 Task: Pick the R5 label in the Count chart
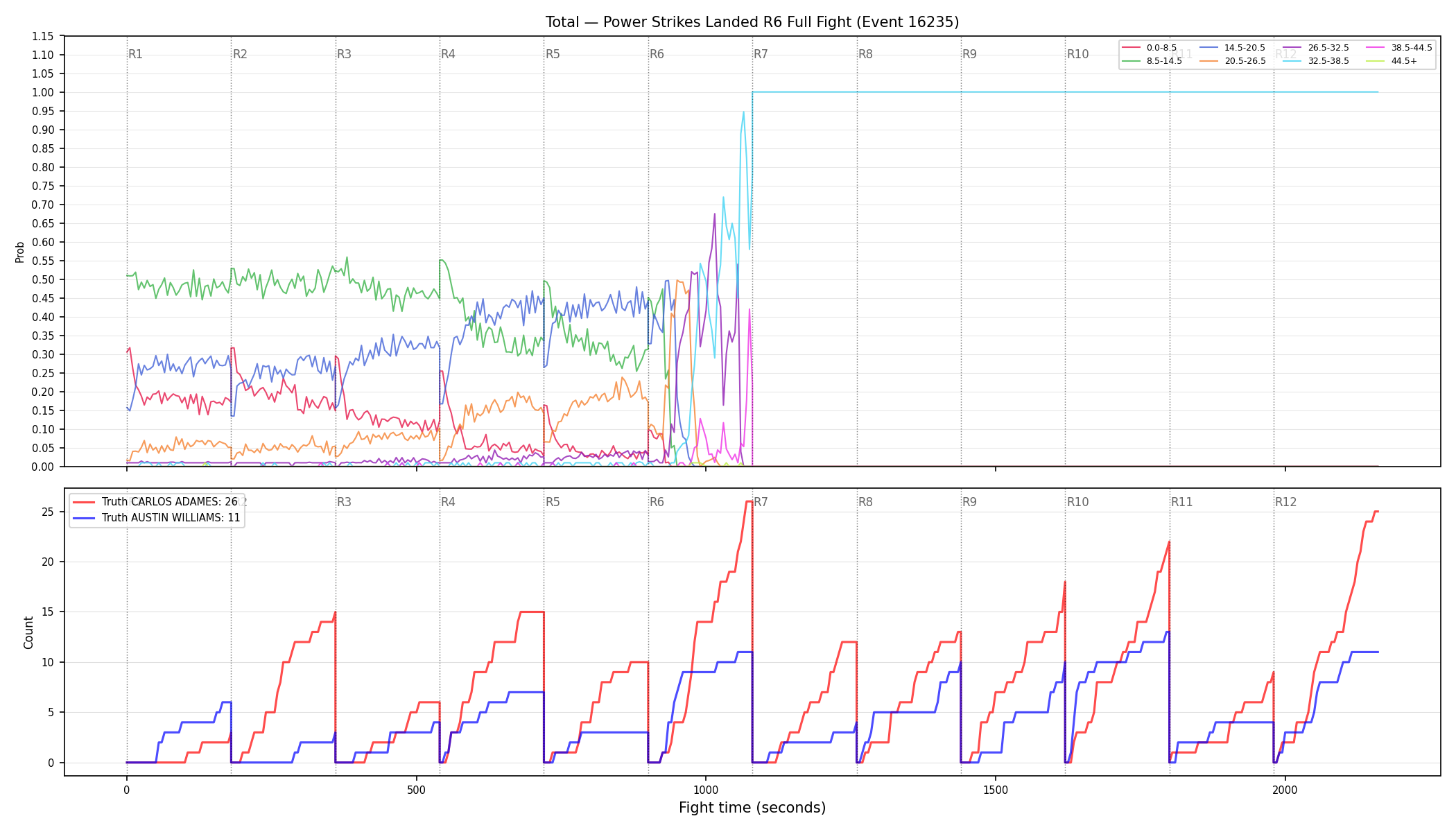(x=553, y=502)
